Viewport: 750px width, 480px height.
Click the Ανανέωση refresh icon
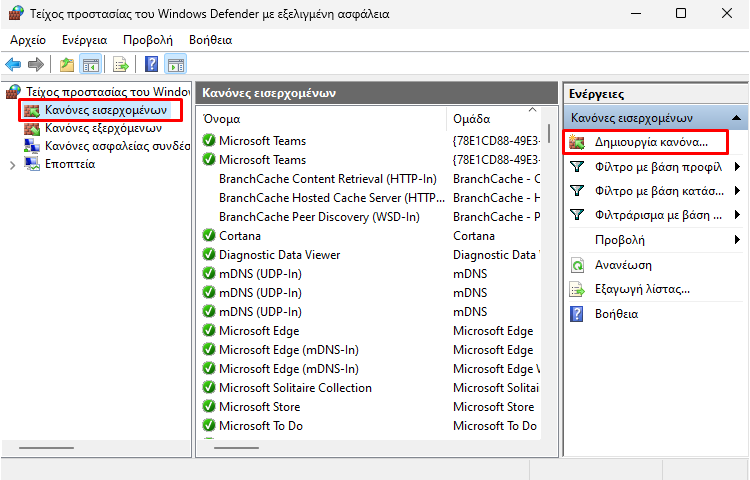coord(577,265)
